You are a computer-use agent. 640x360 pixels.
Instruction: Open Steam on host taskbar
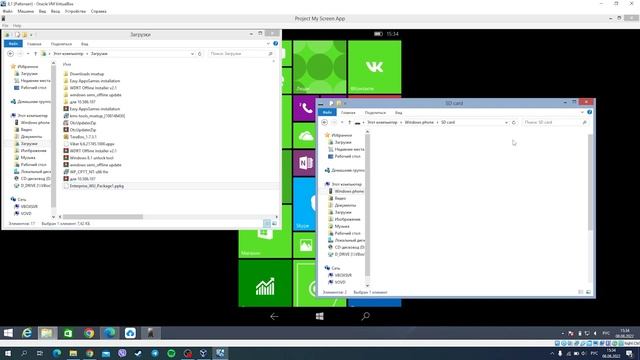(138, 353)
